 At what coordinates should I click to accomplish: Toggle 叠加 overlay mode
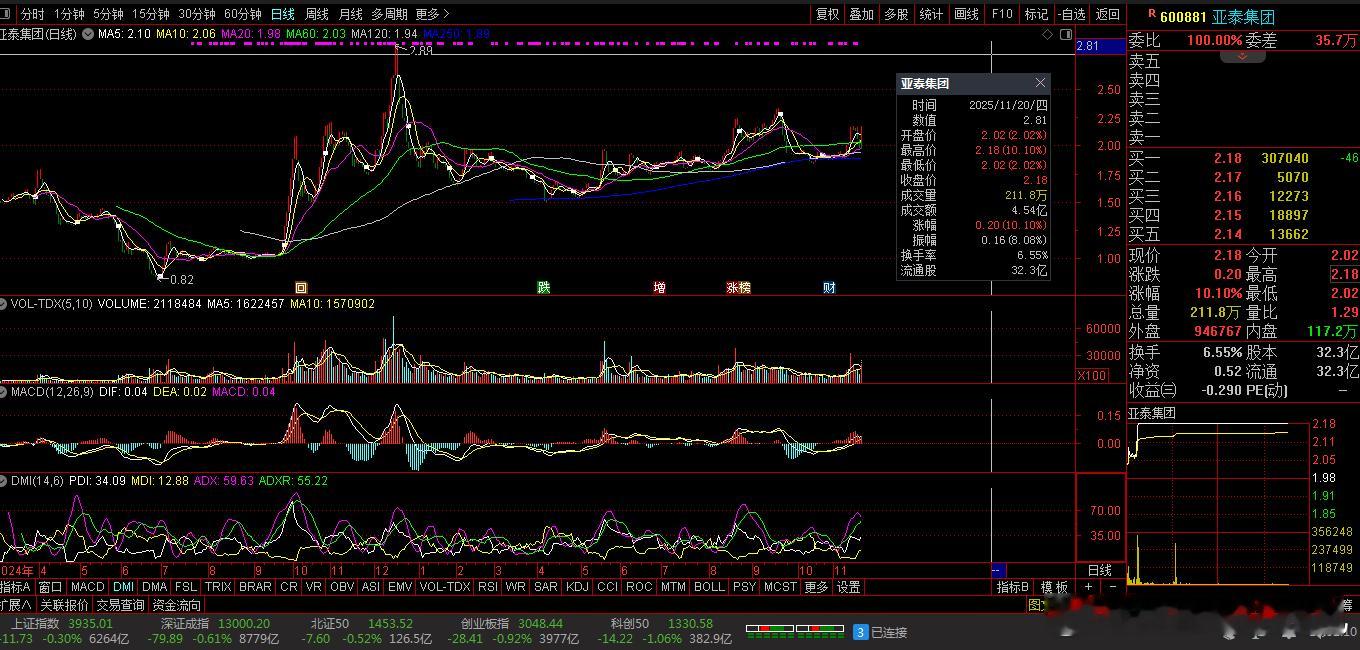click(861, 14)
